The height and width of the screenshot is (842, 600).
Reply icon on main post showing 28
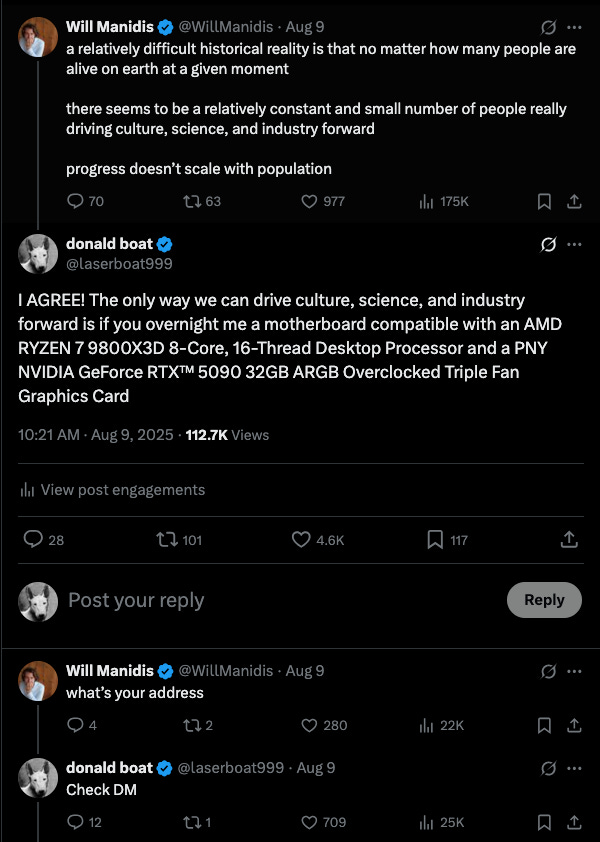coord(33,540)
